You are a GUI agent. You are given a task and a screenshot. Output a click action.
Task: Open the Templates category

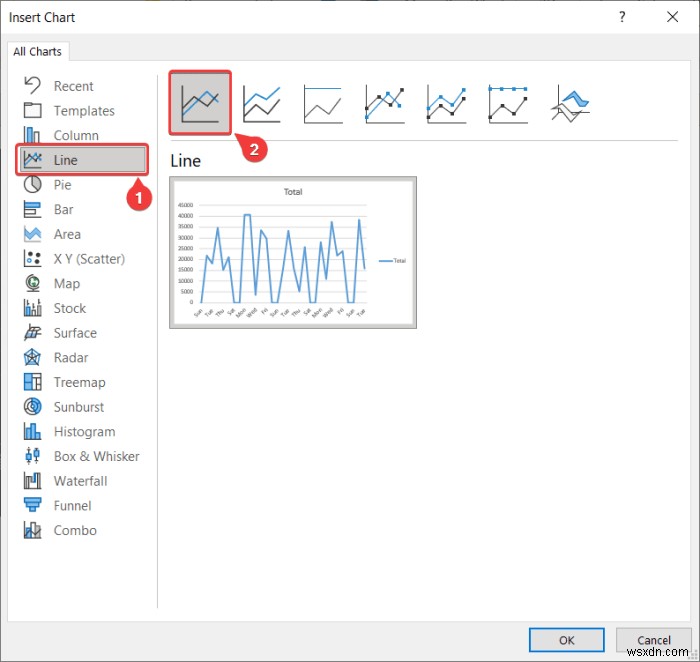(x=84, y=111)
